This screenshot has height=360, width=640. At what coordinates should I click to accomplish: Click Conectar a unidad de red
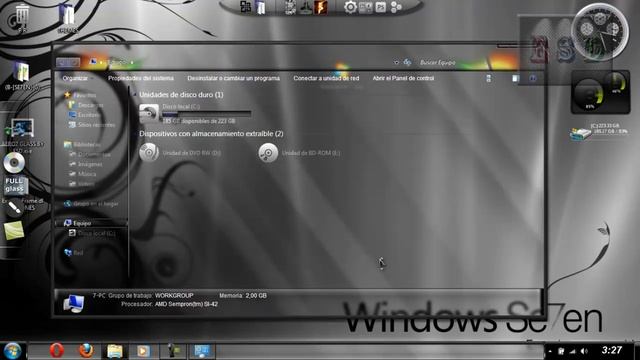[x=326, y=78]
